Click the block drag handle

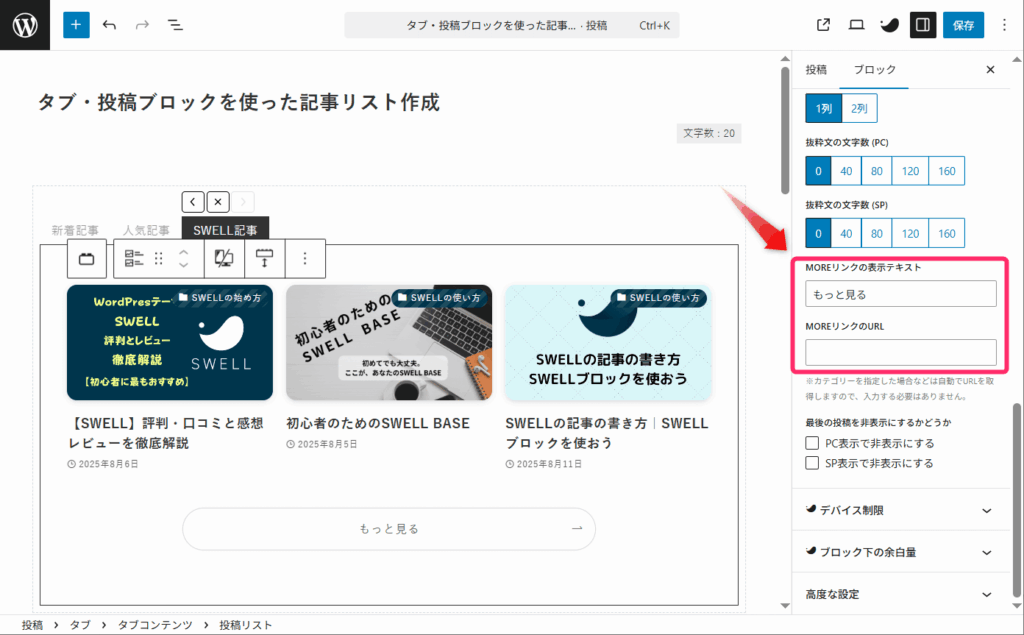click(x=159, y=259)
